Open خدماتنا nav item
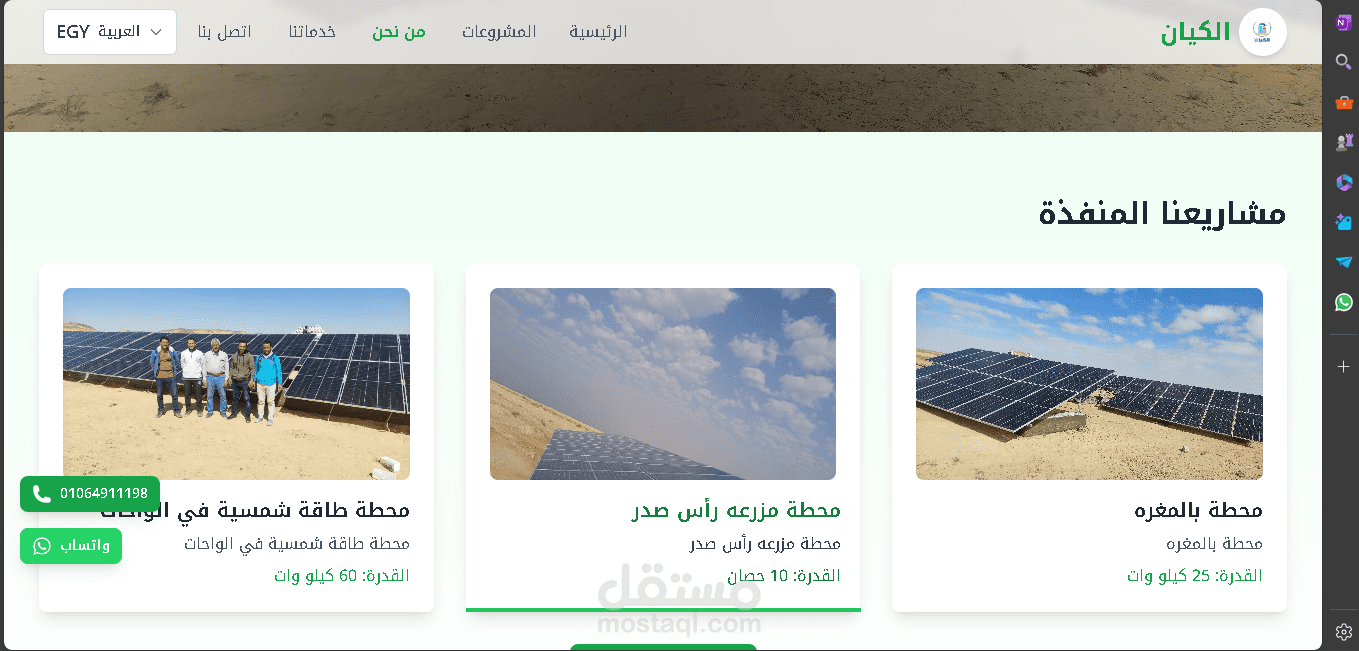 tap(312, 32)
